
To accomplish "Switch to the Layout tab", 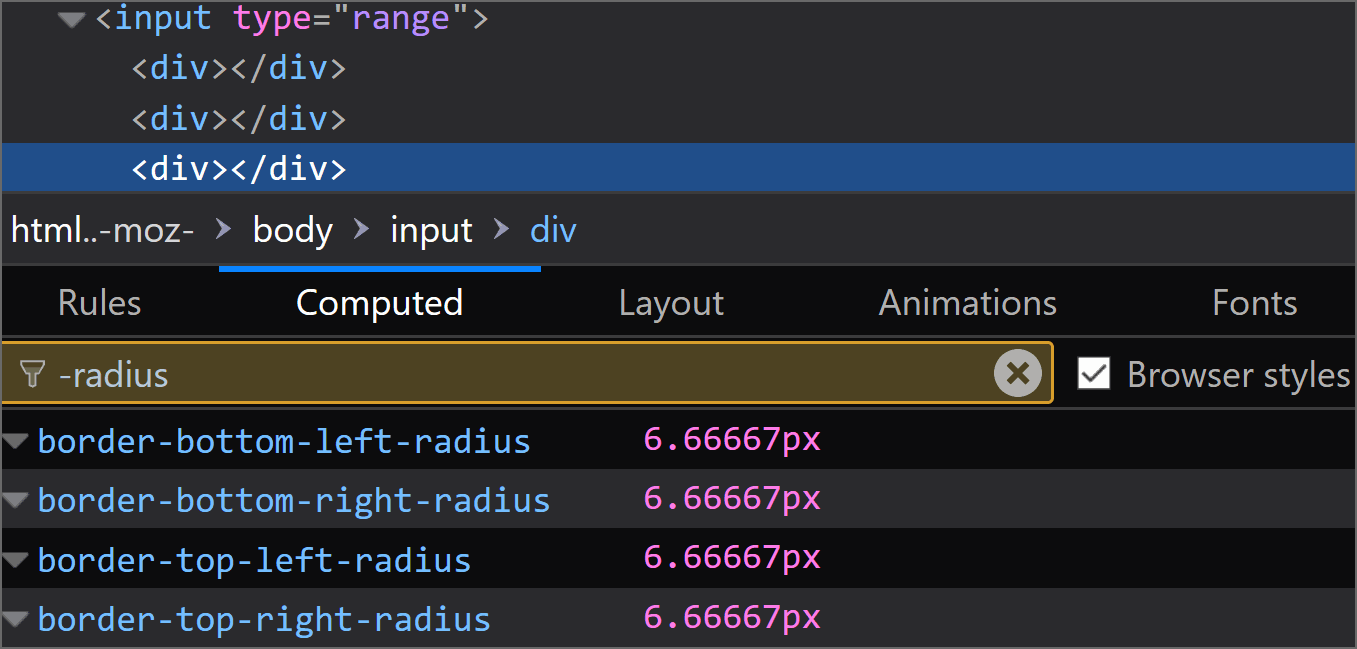I will tap(671, 302).
